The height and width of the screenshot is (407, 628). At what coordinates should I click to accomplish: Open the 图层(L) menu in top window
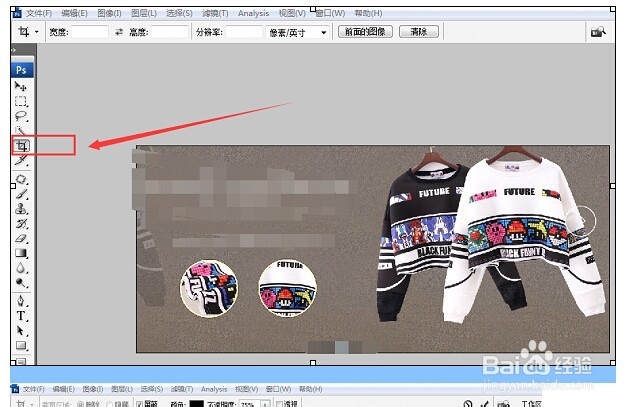pos(144,13)
